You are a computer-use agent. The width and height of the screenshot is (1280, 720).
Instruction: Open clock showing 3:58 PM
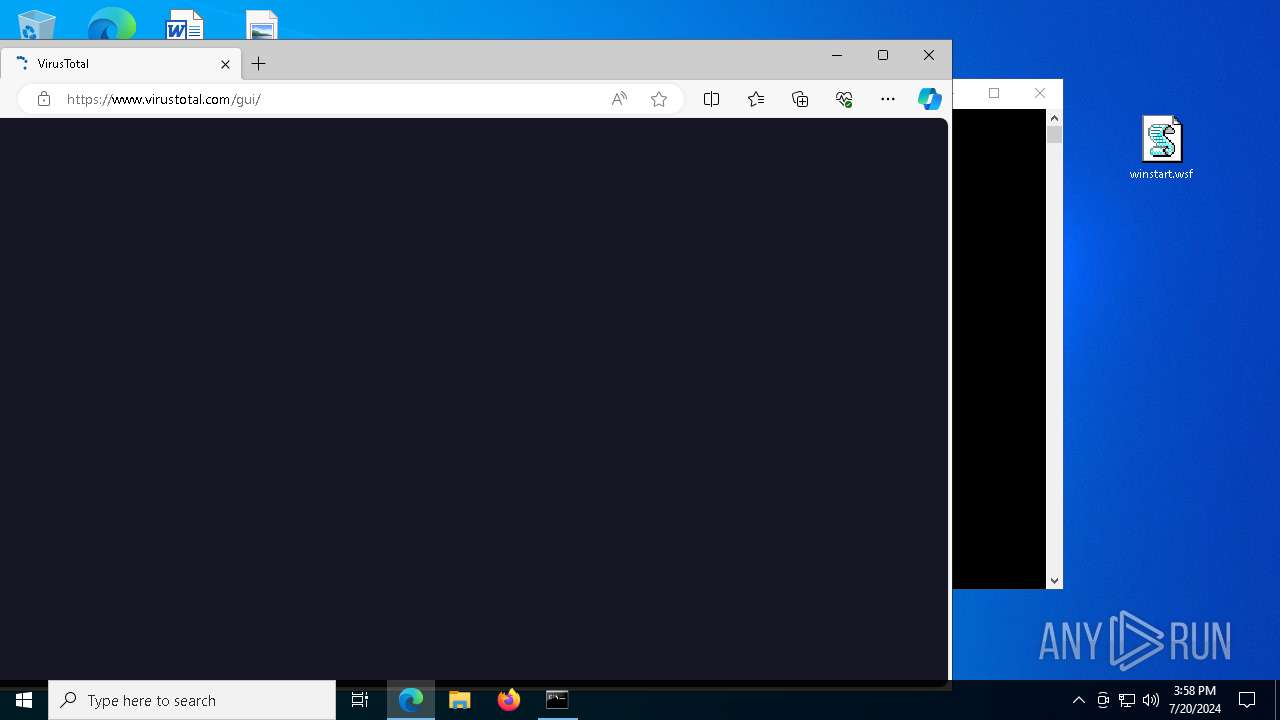[x=1195, y=700]
